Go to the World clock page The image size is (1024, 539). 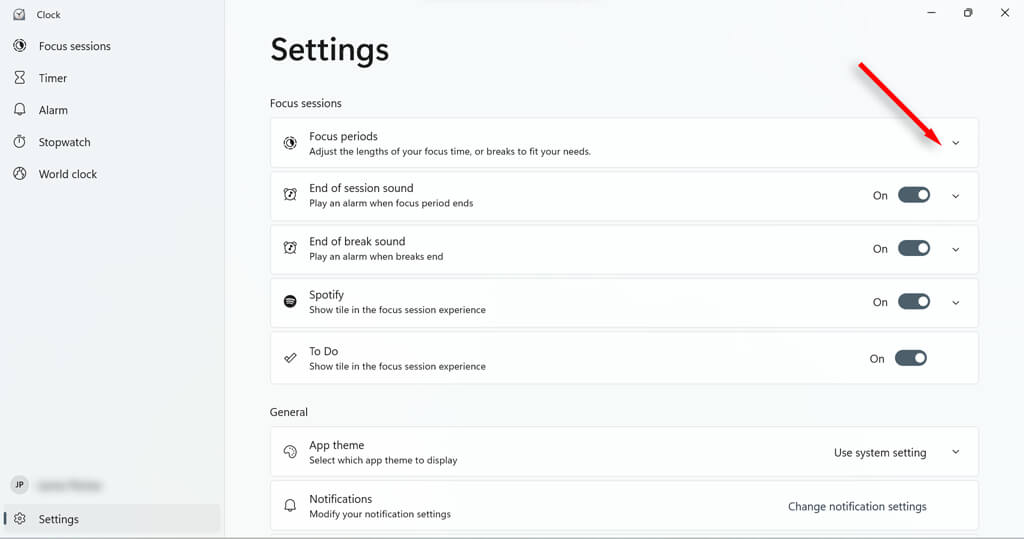click(68, 174)
